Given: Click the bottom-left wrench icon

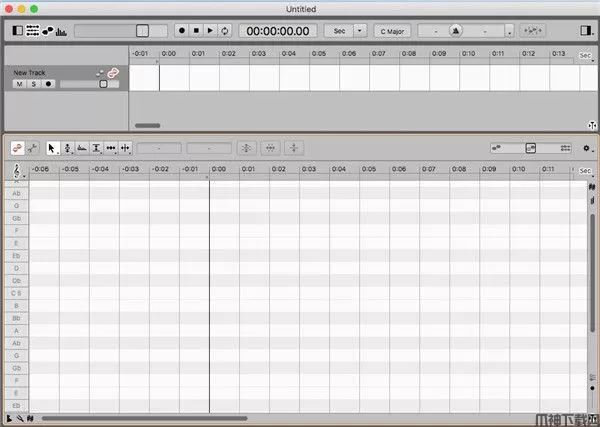Looking at the screenshot, I should pos(20,419).
